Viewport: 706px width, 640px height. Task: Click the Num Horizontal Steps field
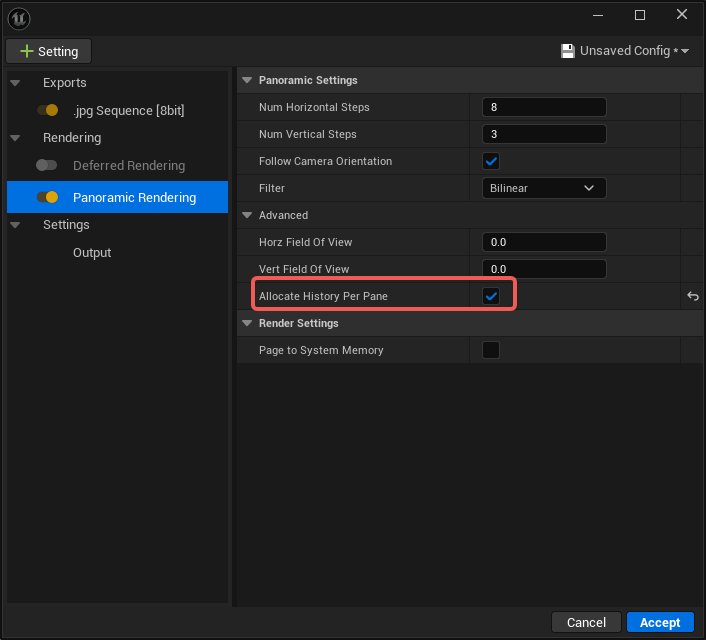tap(544, 107)
